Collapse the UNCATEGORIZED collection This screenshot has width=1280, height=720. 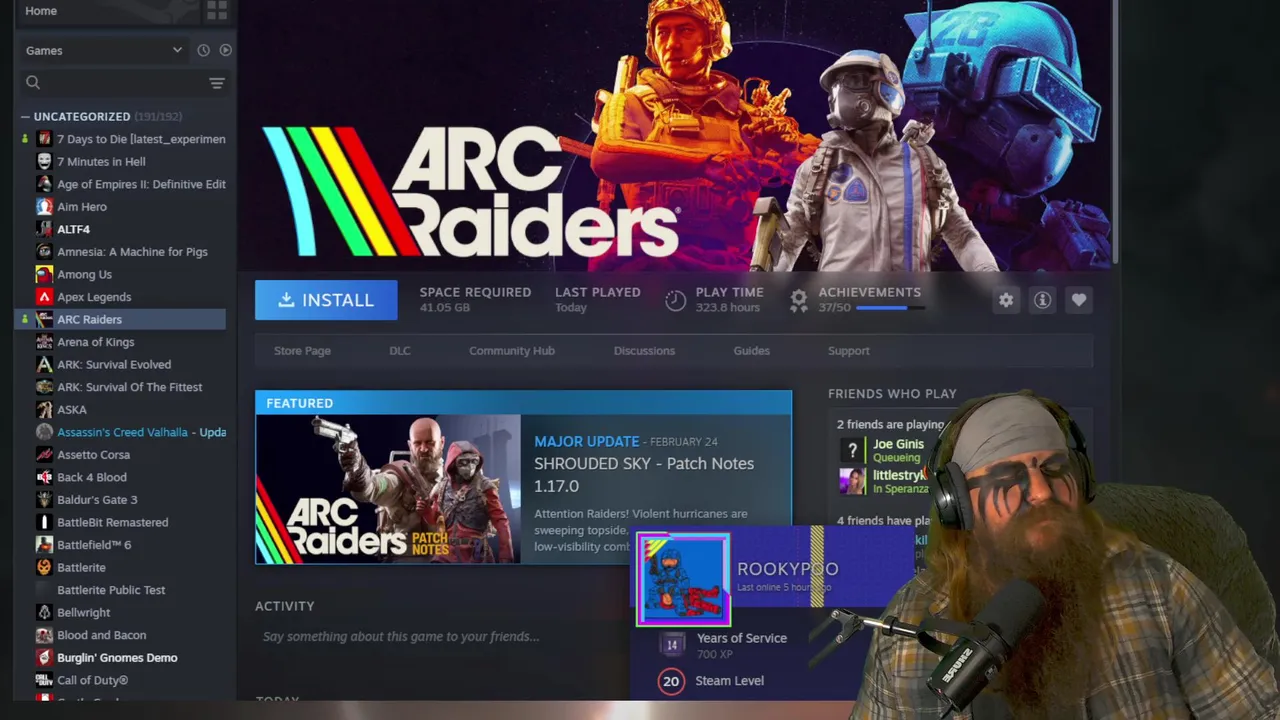point(25,116)
